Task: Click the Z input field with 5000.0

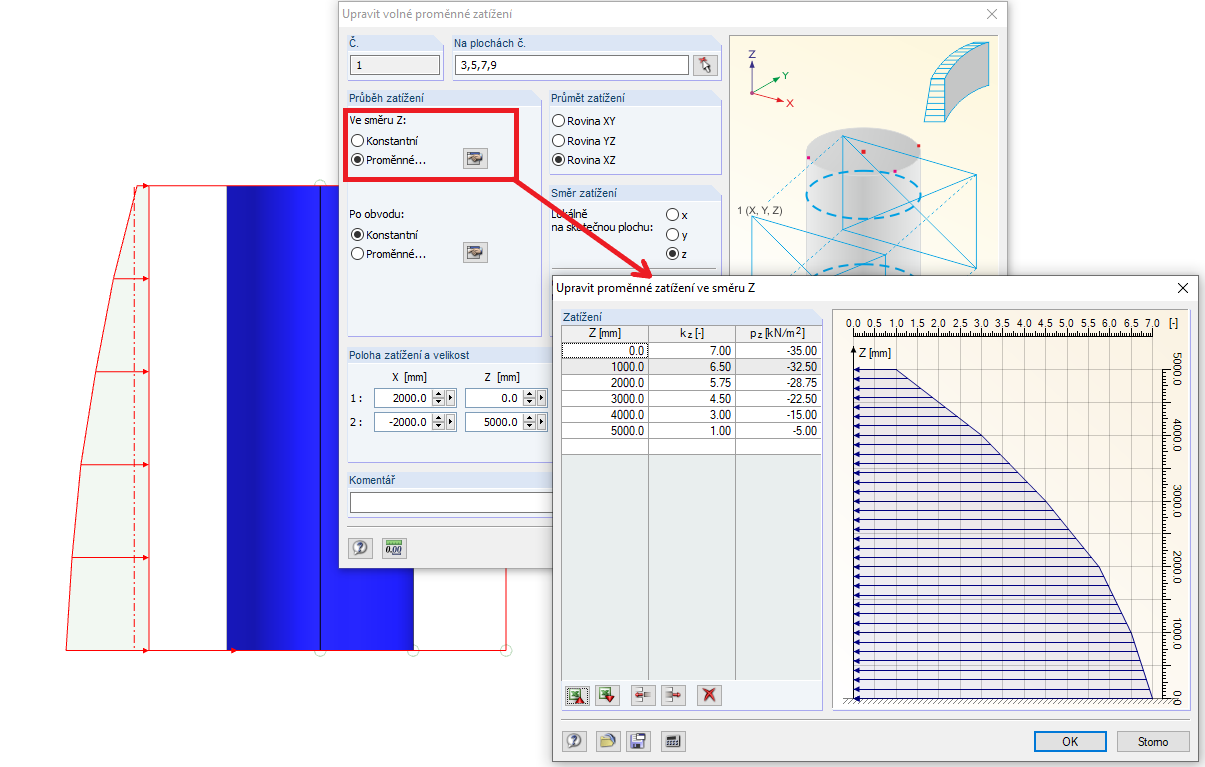Action: pos(493,422)
